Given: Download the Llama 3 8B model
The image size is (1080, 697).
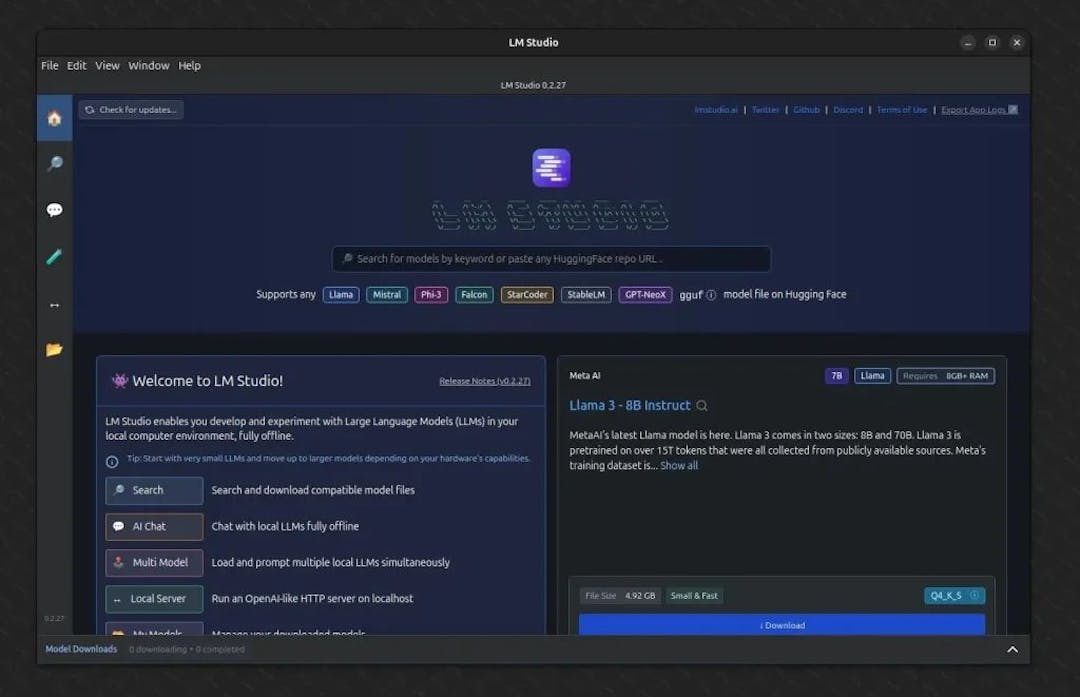Looking at the screenshot, I should [x=782, y=625].
